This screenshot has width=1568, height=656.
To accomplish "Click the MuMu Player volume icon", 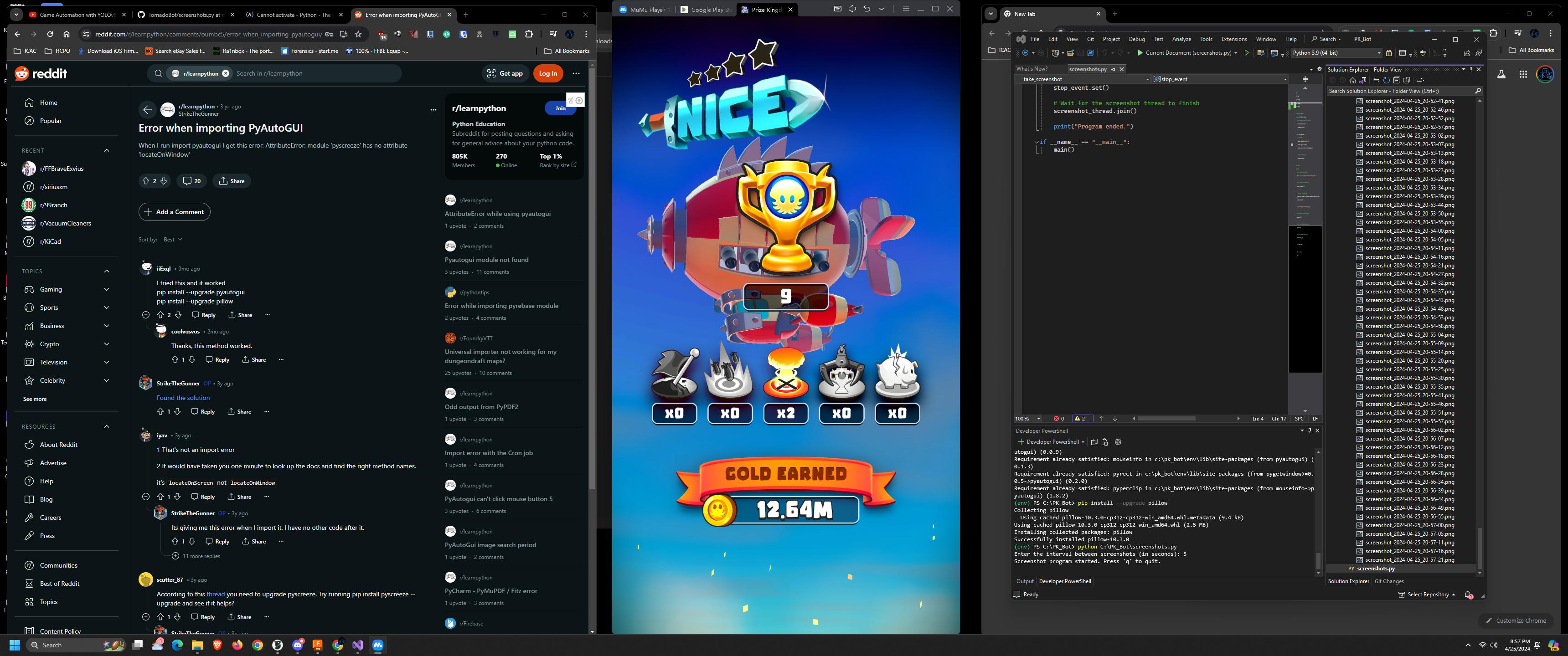I will 852,9.
